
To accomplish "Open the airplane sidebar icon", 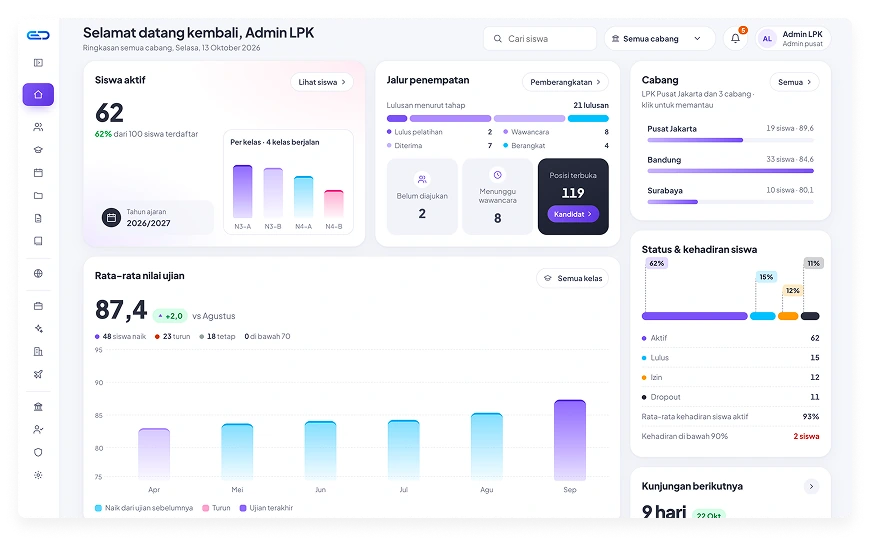I will pyautogui.click(x=38, y=374).
